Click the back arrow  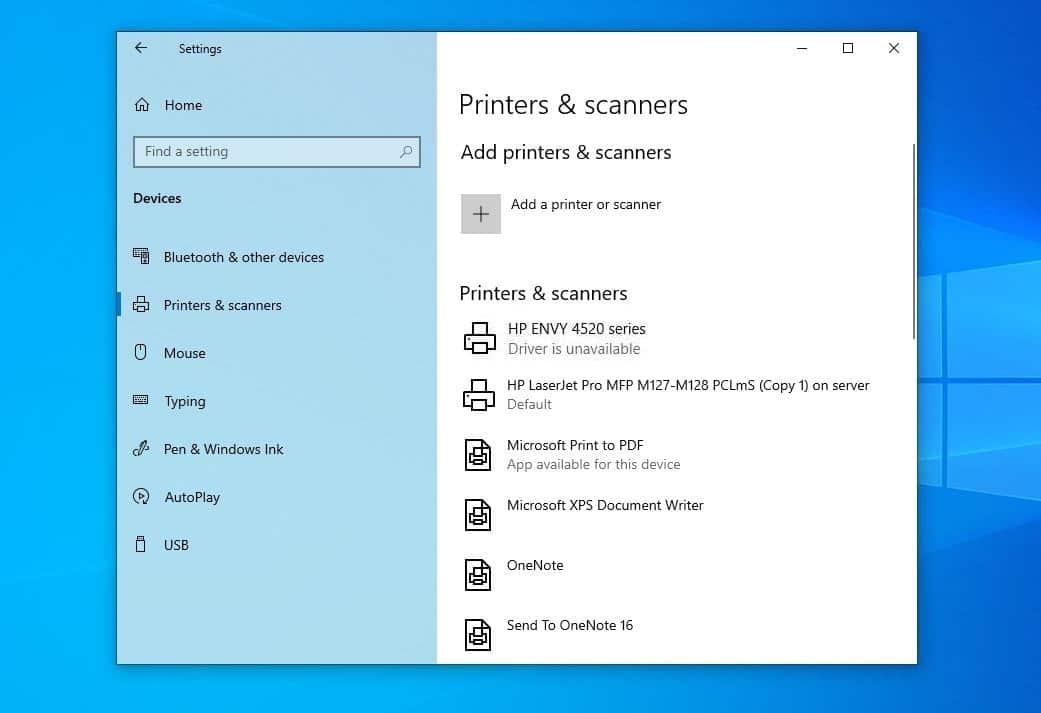click(x=139, y=47)
